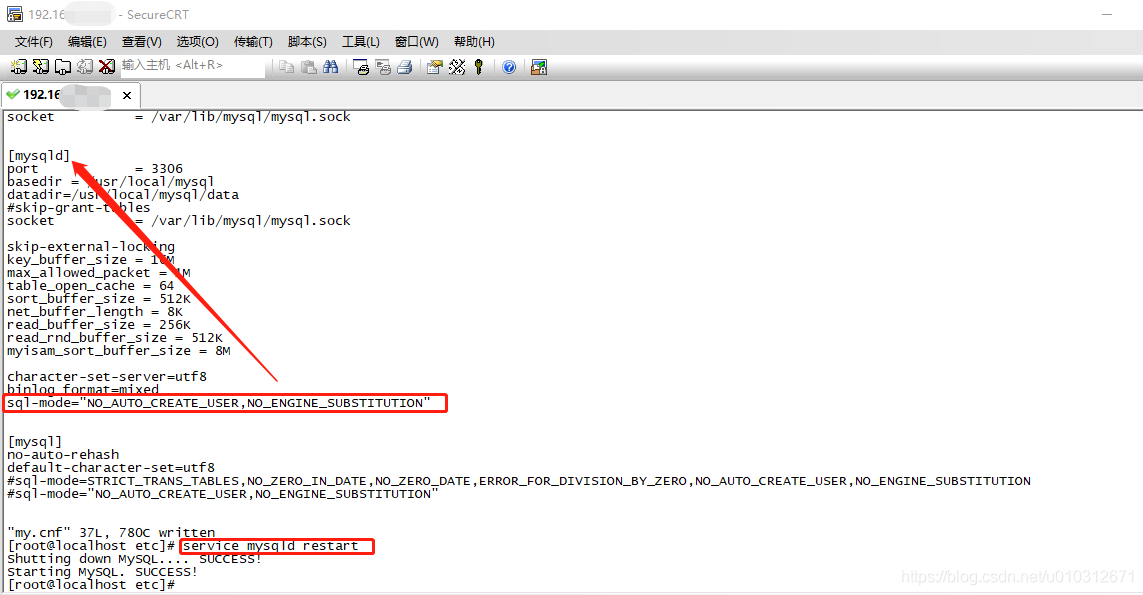Open the 选项(O) menu

click(x=196, y=41)
